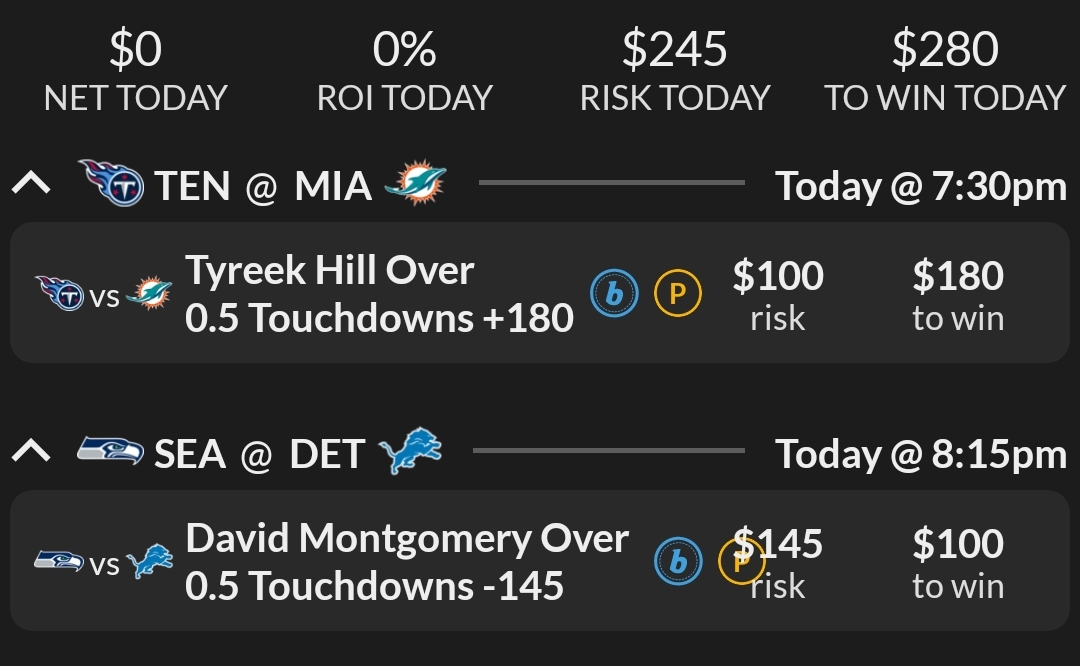The width and height of the screenshot is (1080, 666).
Task: Open the David Montgomery Over 0.5 Touchdowns bet
Action: pyautogui.click(x=406, y=564)
